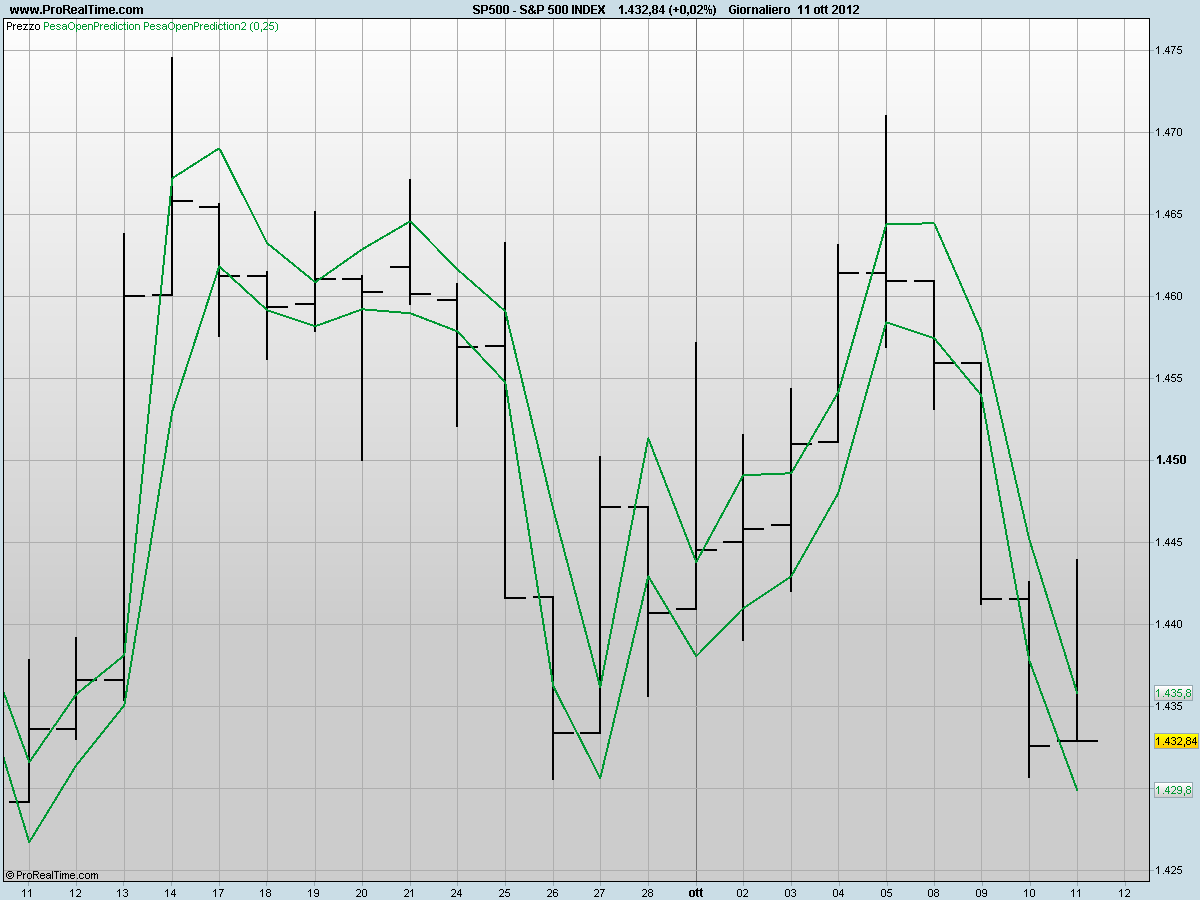This screenshot has height=900, width=1200.
Task: Click the 04 date axis label
Action: [x=838, y=891]
